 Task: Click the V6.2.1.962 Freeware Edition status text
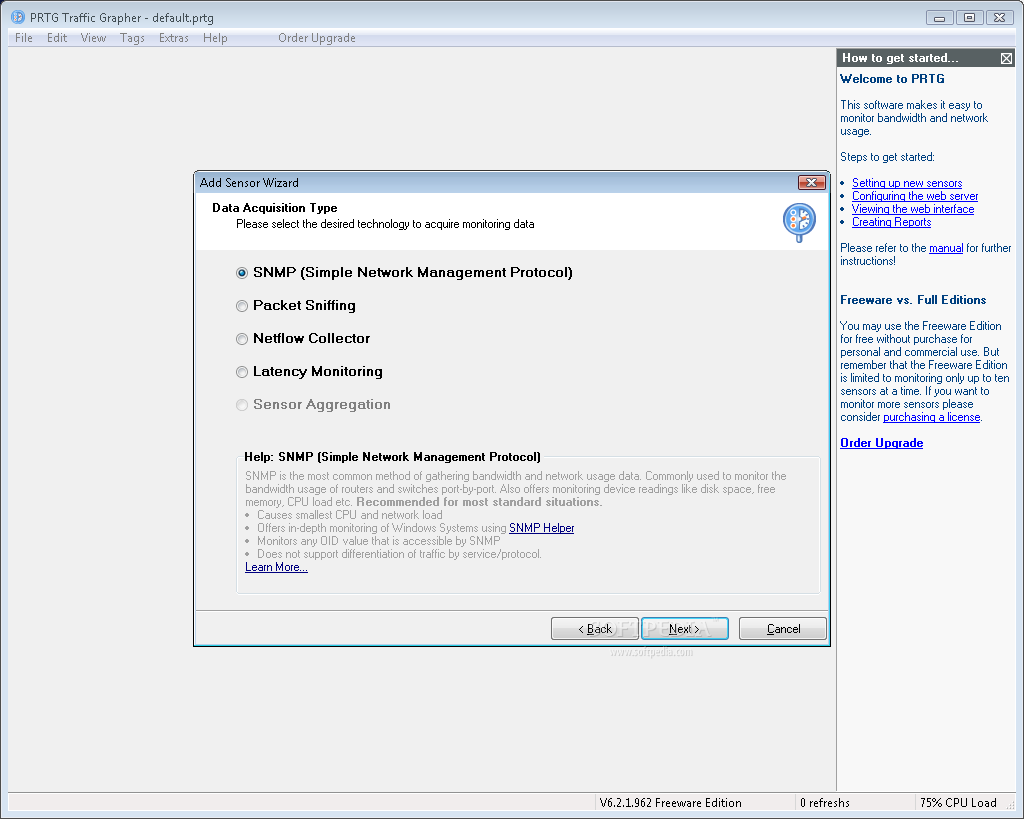click(x=671, y=803)
